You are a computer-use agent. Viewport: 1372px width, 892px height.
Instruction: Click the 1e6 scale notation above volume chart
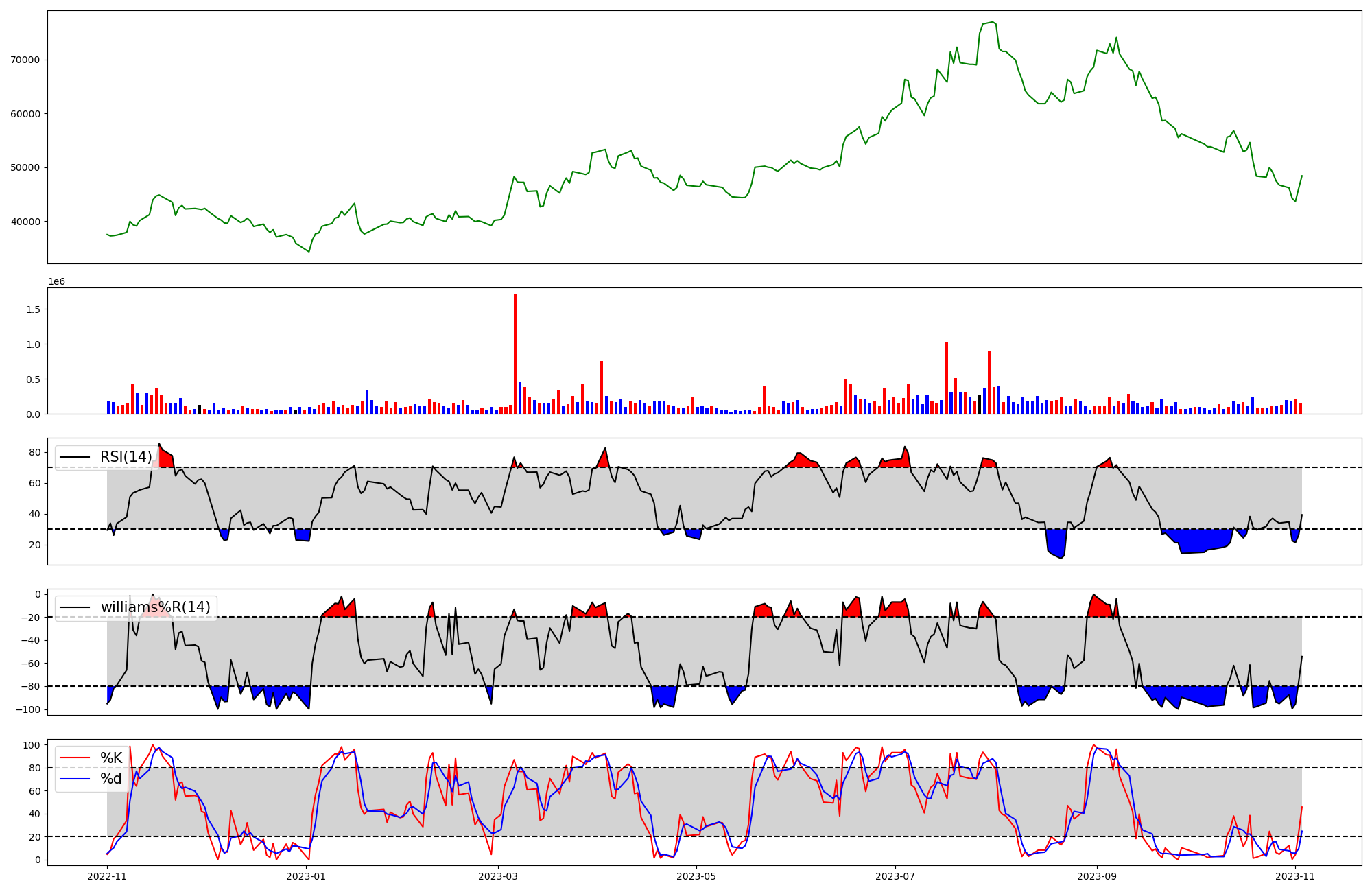click(x=56, y=282)
